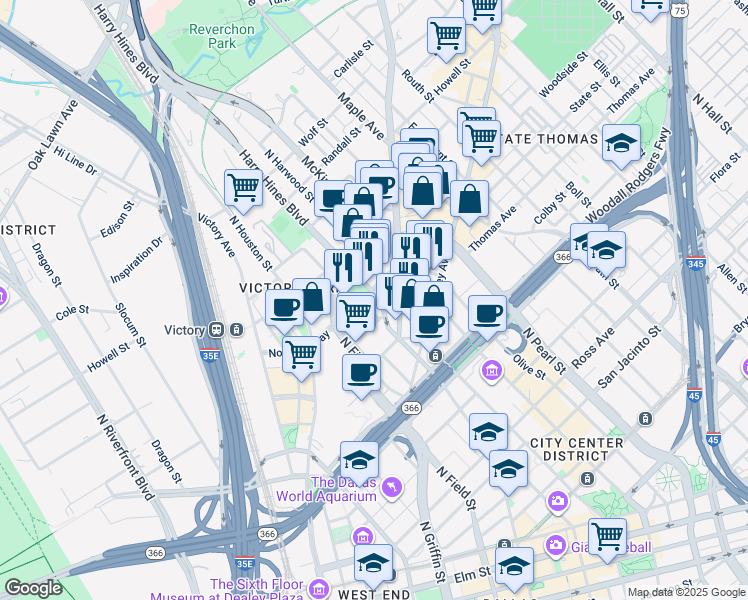Click the shopping cart marker near Routh St

pos(446,35)
